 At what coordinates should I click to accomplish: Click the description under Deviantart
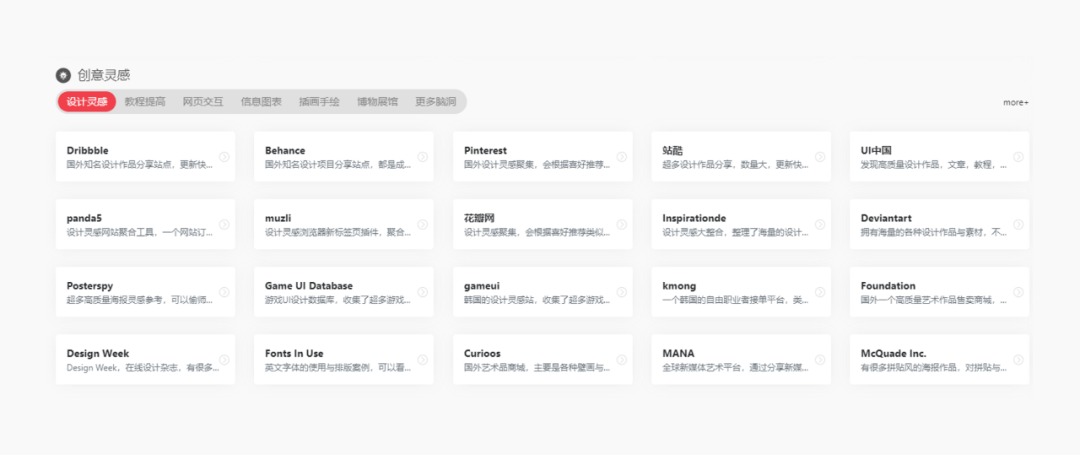[934, 232]
